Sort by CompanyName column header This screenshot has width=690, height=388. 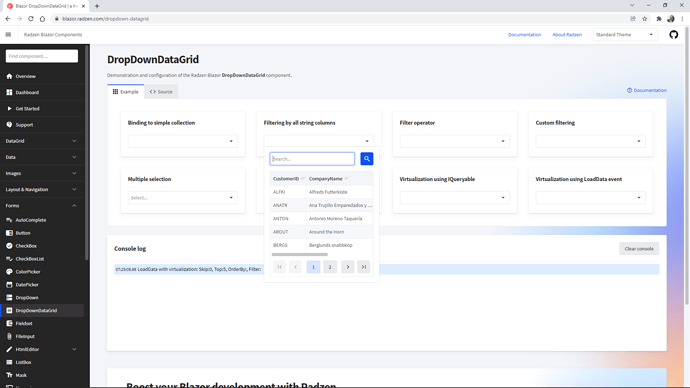click(x=339, y=179)
